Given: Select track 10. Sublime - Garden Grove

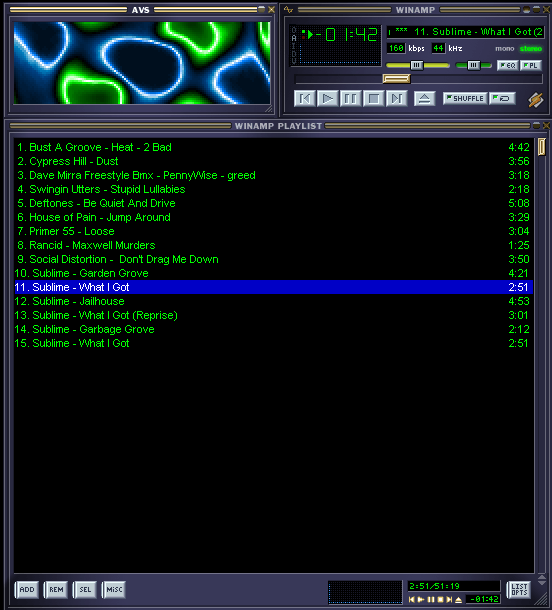Looking at the screenshot, I should coord(273,273).
